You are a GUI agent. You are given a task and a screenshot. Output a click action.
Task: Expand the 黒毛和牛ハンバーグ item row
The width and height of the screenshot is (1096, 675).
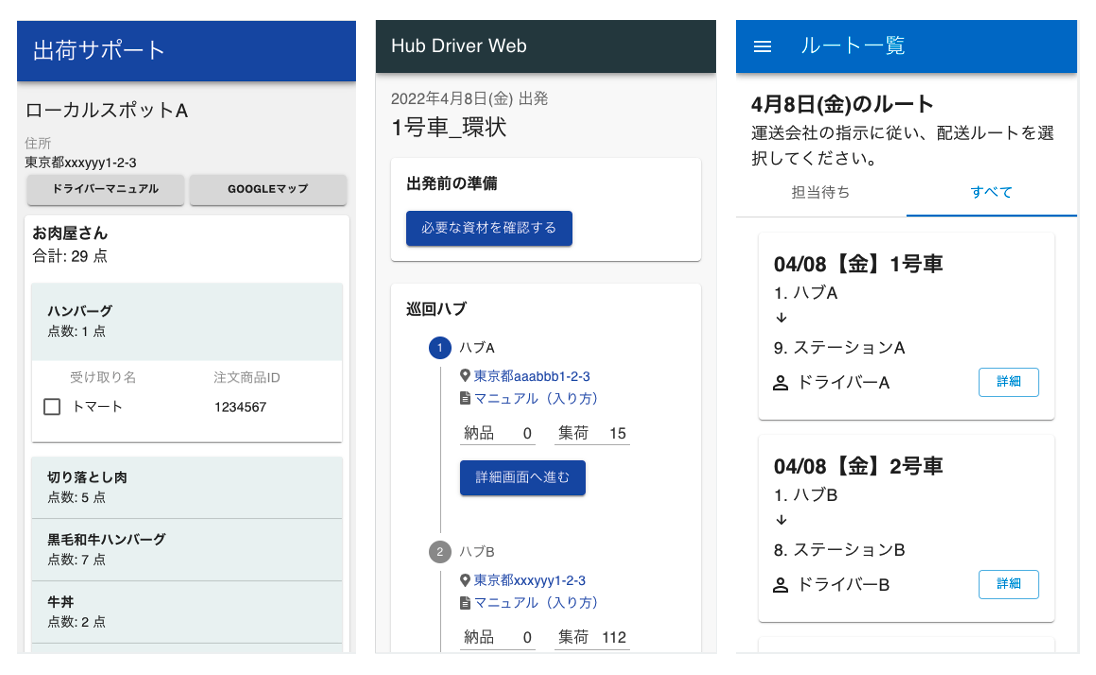[x=187, y=549]
